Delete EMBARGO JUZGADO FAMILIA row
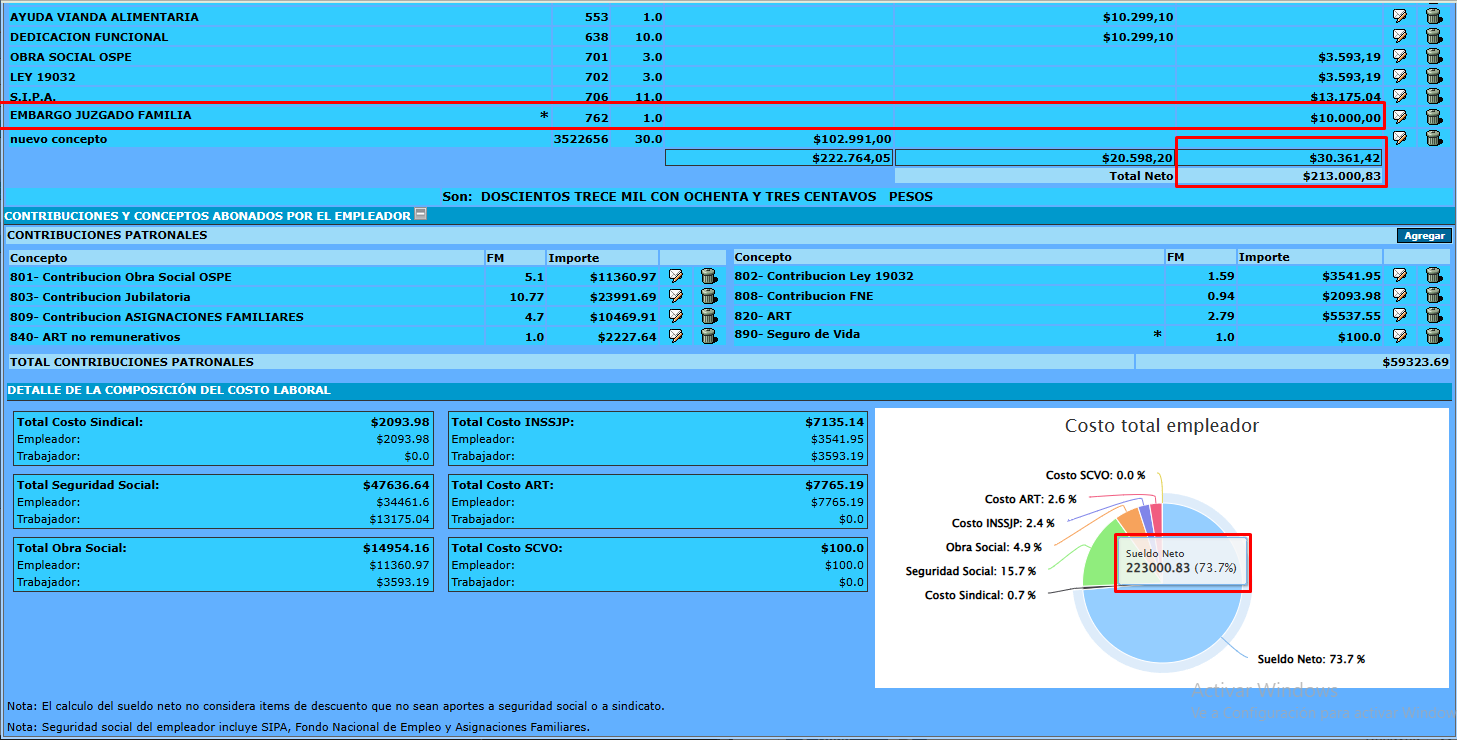The image size is (1457, 740). click(1433, 116)
